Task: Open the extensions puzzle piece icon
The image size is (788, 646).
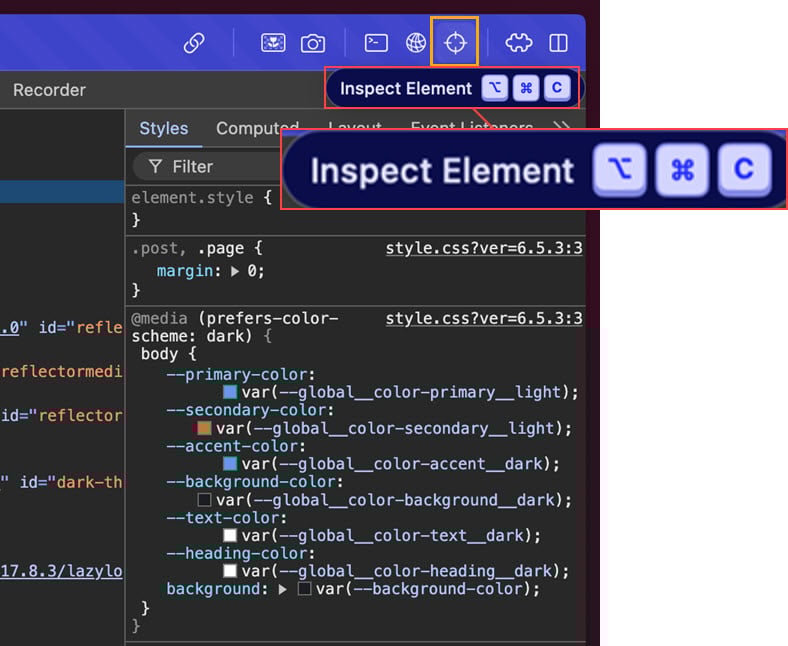Action: click(519, 43)
